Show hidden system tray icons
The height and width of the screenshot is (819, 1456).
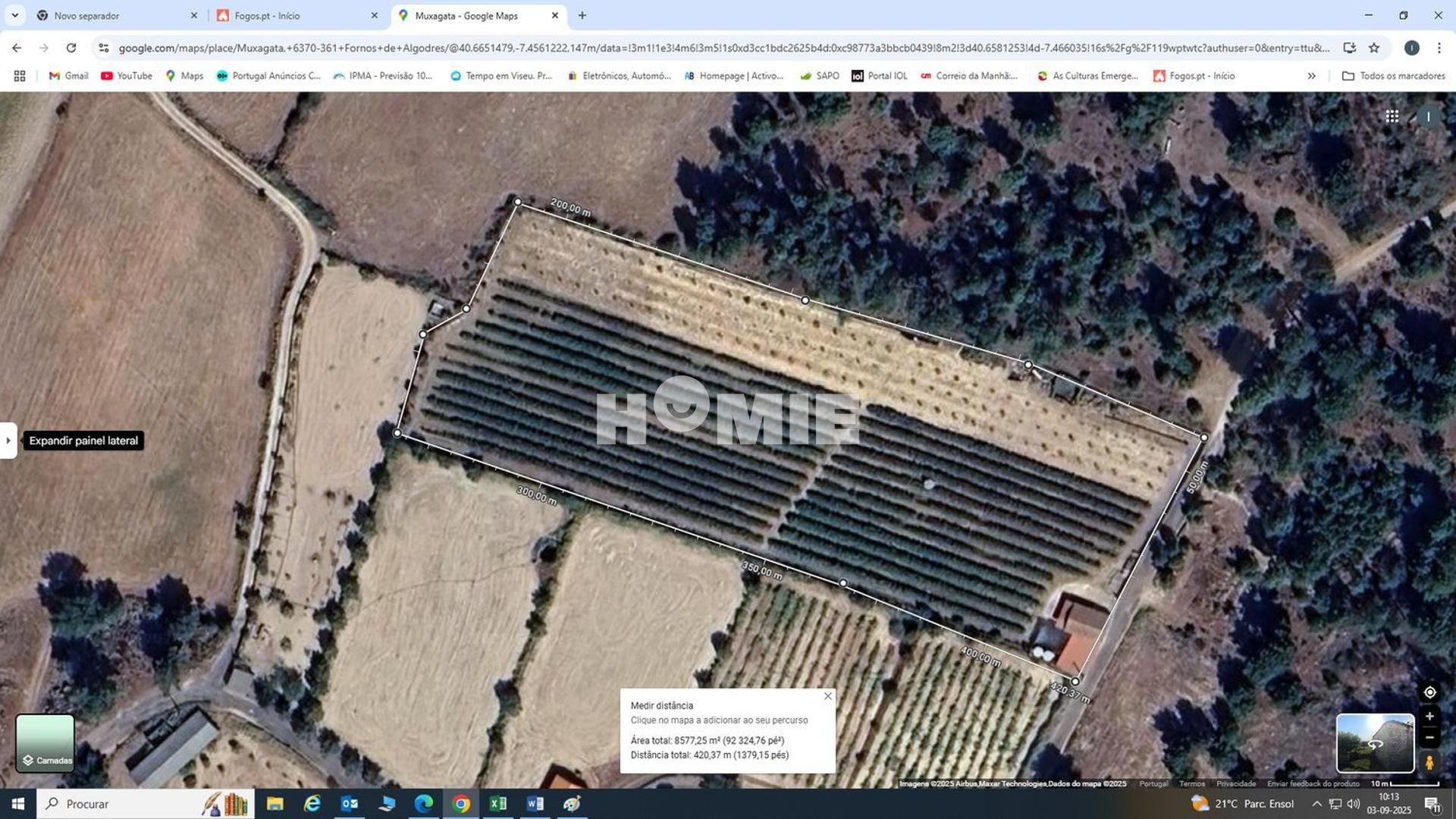point(1317,804)
